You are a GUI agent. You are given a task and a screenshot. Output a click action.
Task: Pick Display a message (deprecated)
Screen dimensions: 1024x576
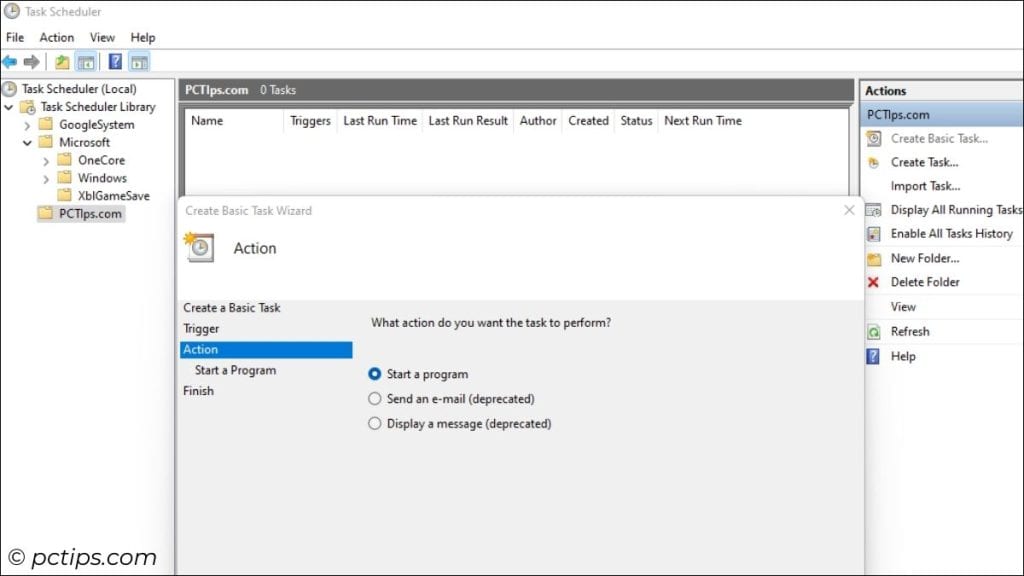pyautogui.click(x=374, y=423)
